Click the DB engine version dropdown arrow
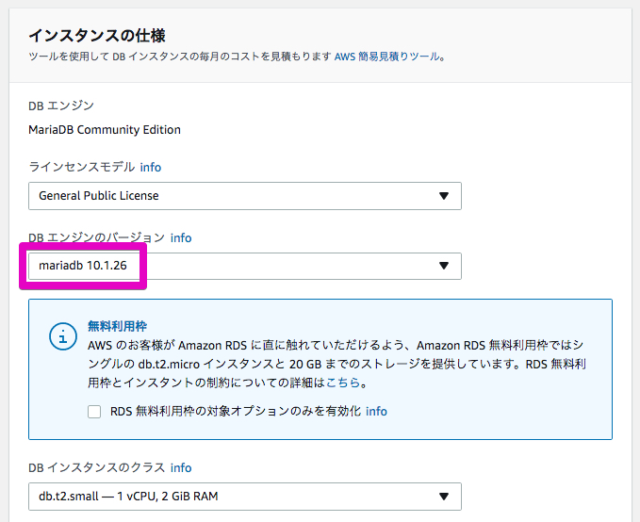The width and height of the screenshot is (640, 522). 444,266
